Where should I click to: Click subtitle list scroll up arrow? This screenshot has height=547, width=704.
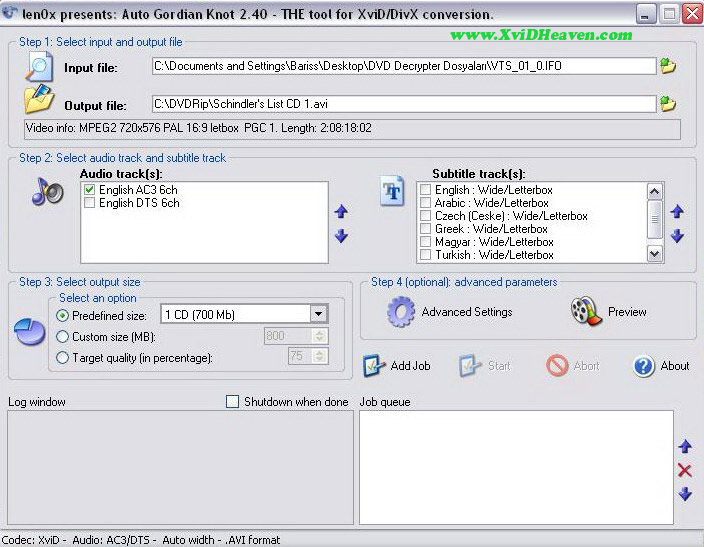654,191
